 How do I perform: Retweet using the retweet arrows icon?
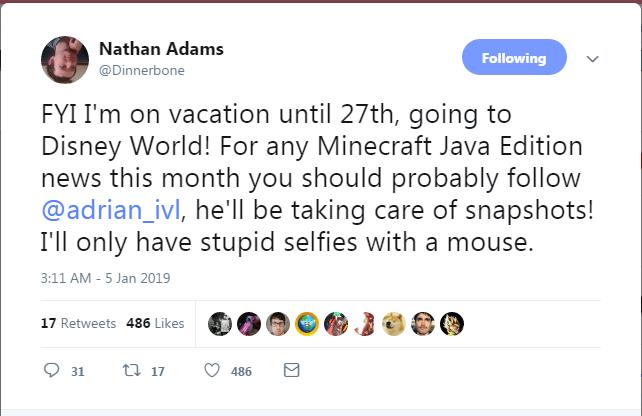pyautogui.click(x=131, y=371)
